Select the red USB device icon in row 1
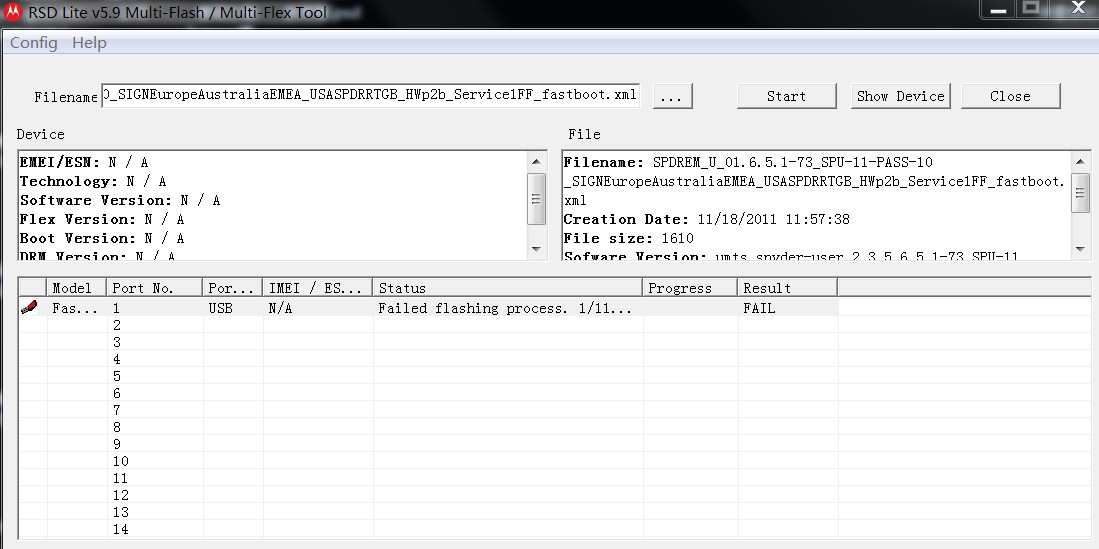Image resolution: width=1099 pixels, height=549 pixels. 29,307
